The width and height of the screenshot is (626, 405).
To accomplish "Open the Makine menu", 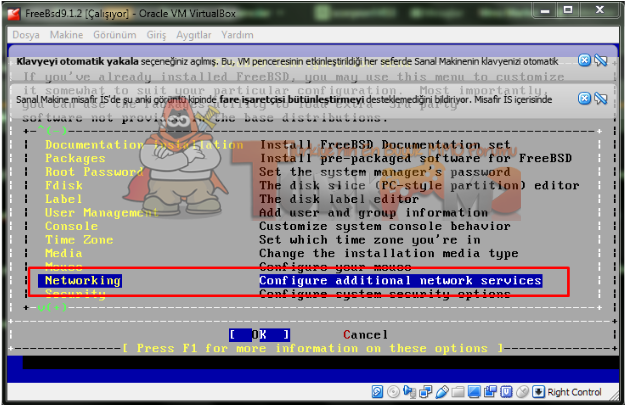I will [x=66, y=35].
